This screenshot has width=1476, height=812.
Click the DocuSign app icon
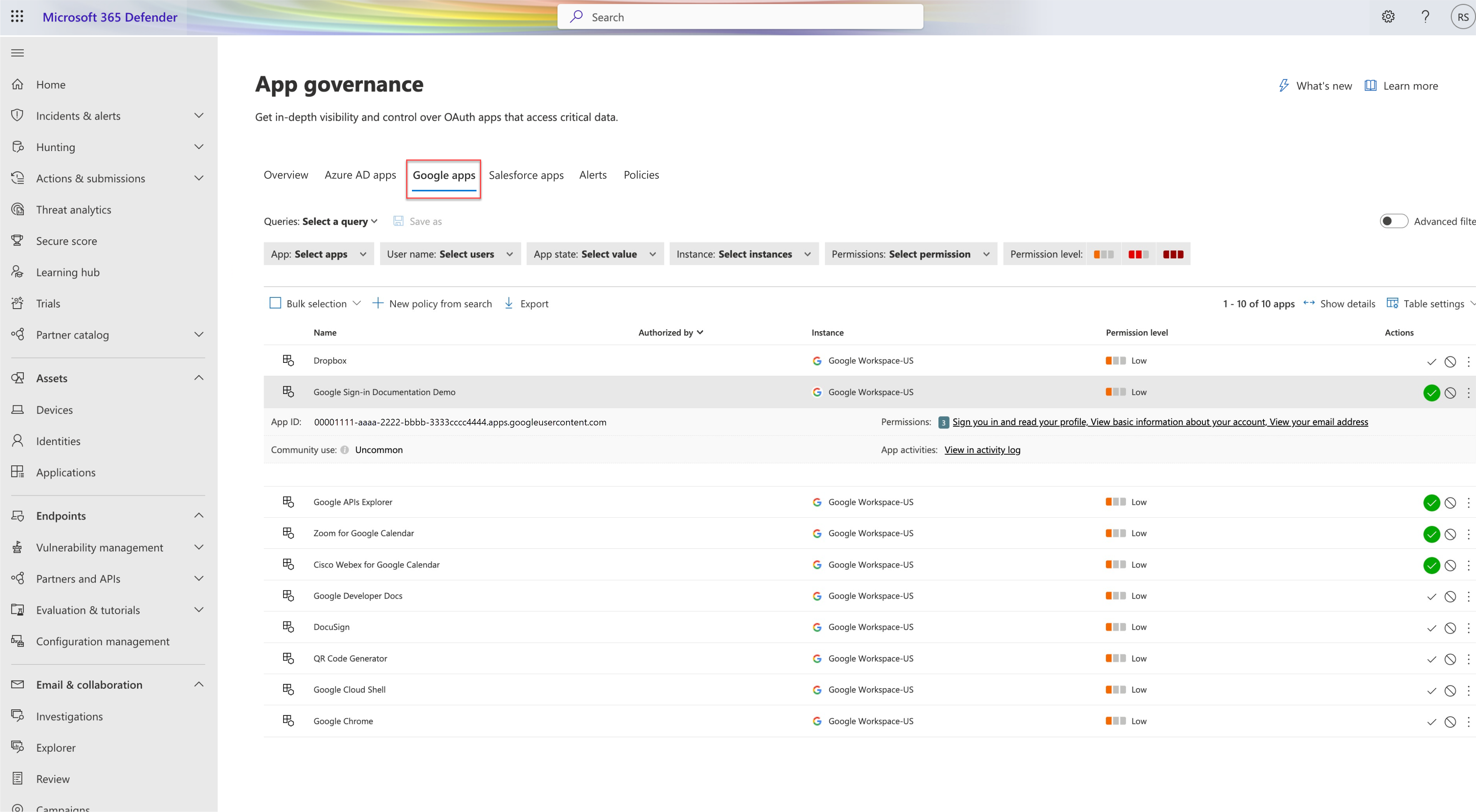(x=287, y=626)
